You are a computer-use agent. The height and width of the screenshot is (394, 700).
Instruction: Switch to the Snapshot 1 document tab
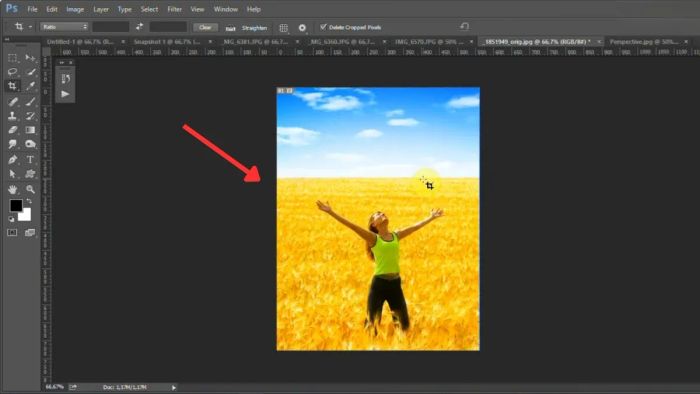tap(167, 42)
